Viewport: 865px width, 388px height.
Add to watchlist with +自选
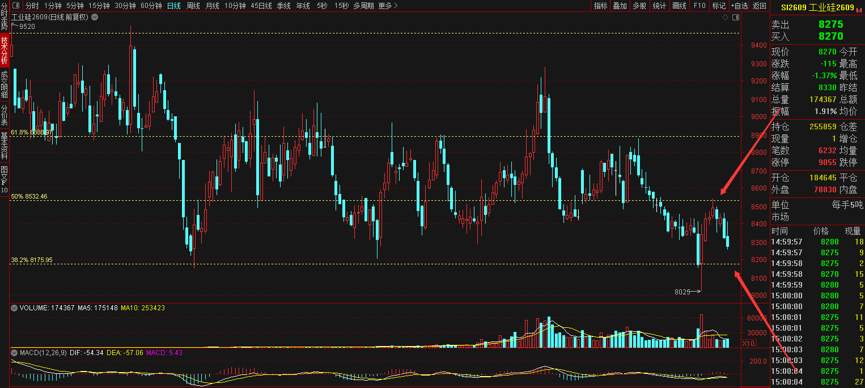(x=739, y=6)
